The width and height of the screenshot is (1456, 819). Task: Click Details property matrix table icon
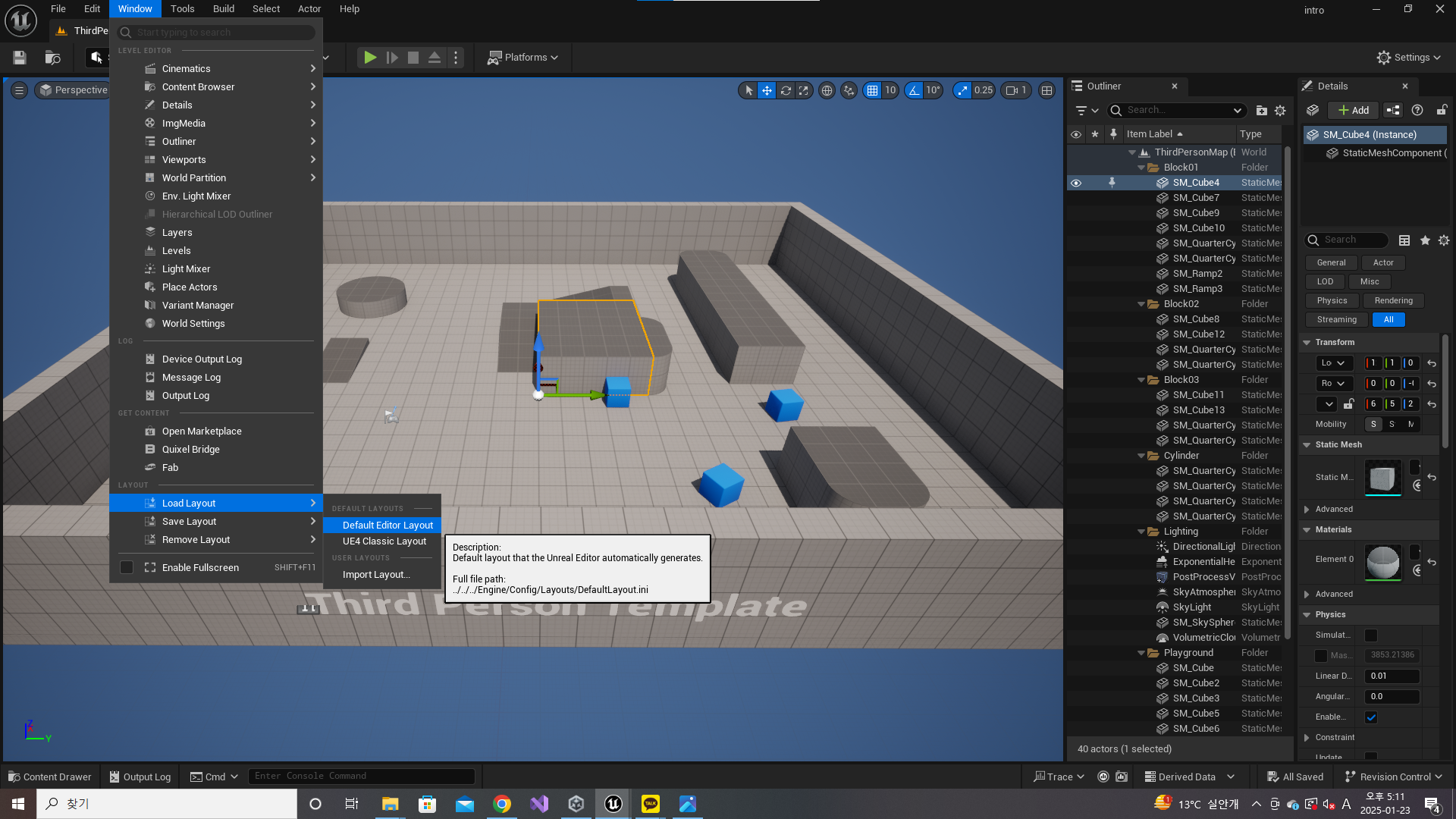(x=1404, y=240)
